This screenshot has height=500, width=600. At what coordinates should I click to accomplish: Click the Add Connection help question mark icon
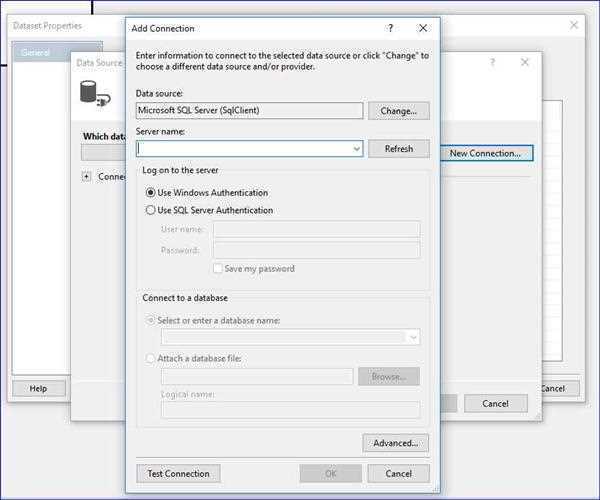click(390, 29)
